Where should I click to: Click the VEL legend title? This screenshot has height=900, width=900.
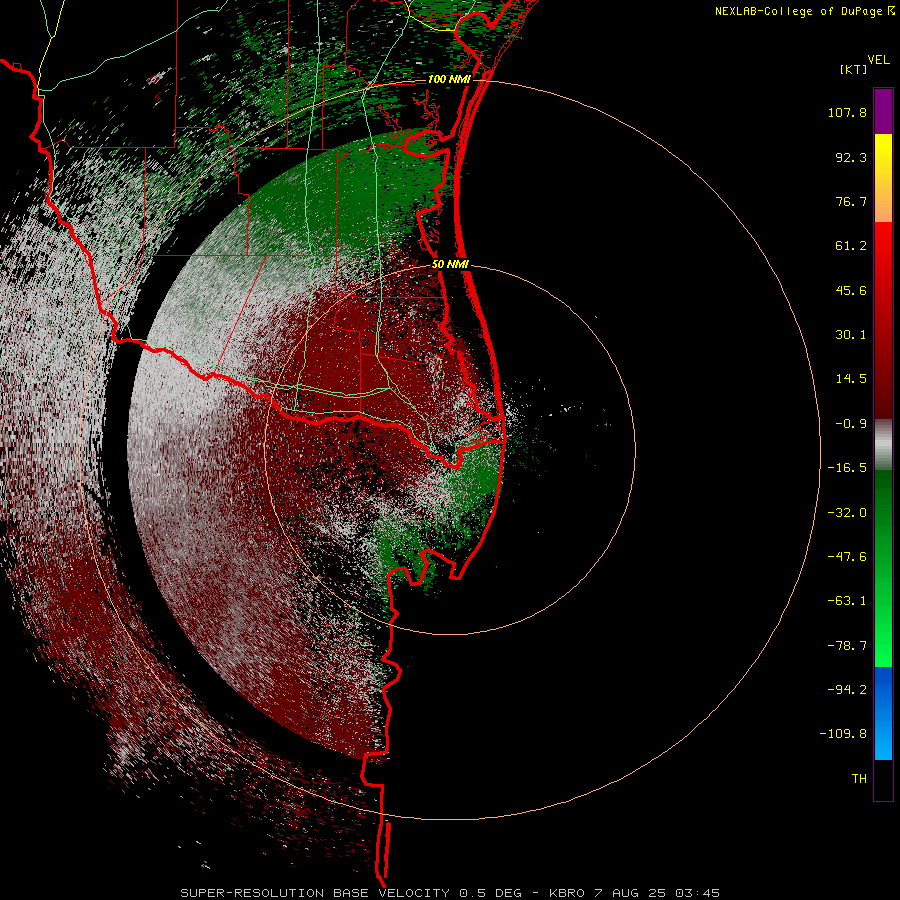point(878,60)
